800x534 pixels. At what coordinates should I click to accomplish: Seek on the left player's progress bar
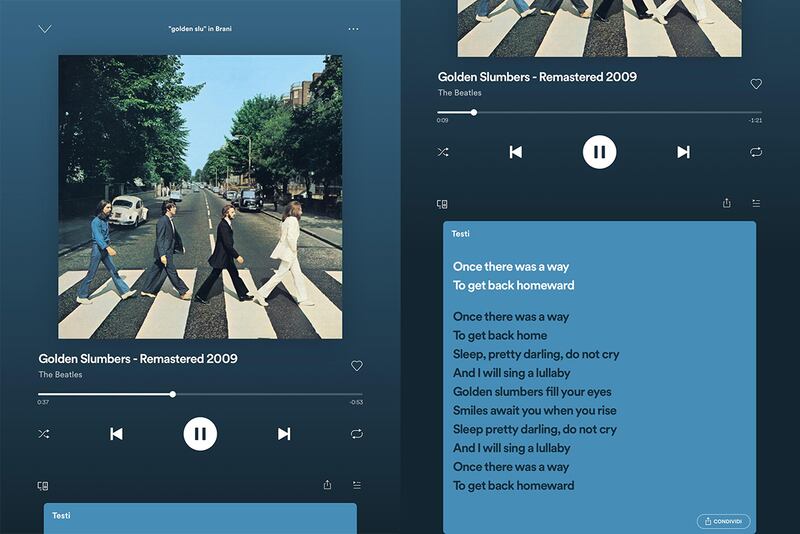point(201,394)
